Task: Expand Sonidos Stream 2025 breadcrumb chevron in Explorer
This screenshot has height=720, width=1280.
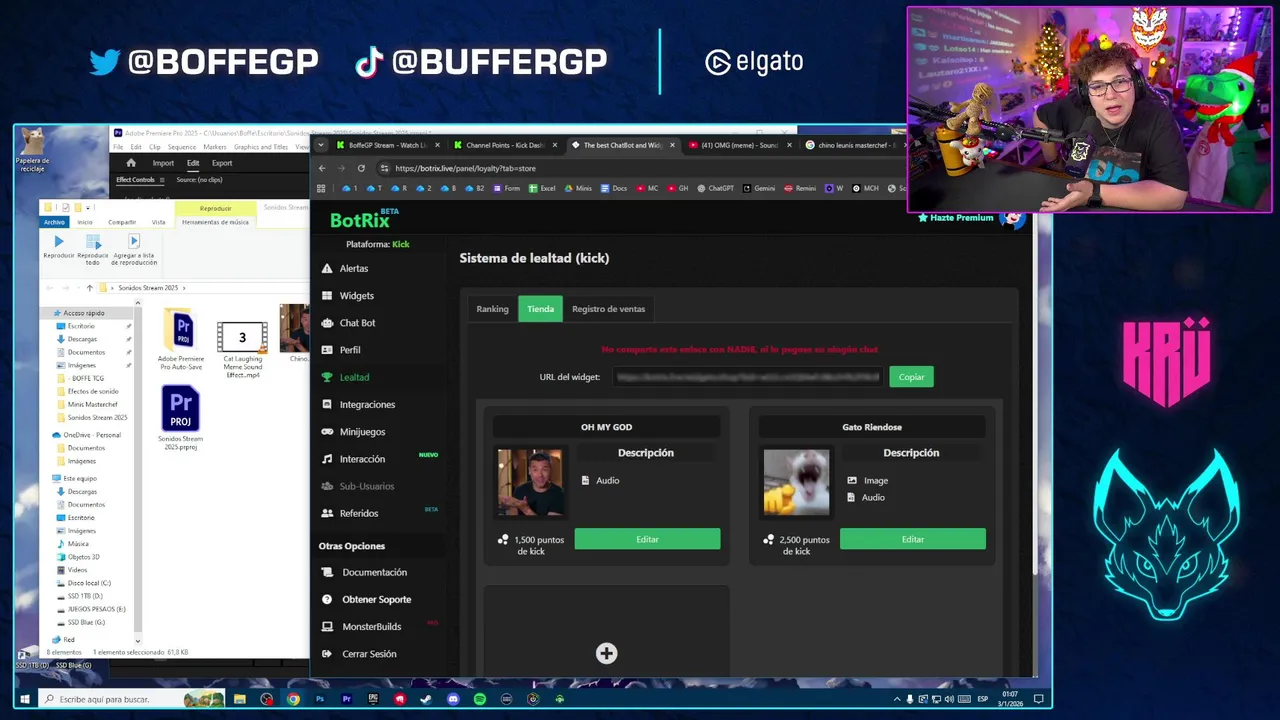Action: [183, 288]
